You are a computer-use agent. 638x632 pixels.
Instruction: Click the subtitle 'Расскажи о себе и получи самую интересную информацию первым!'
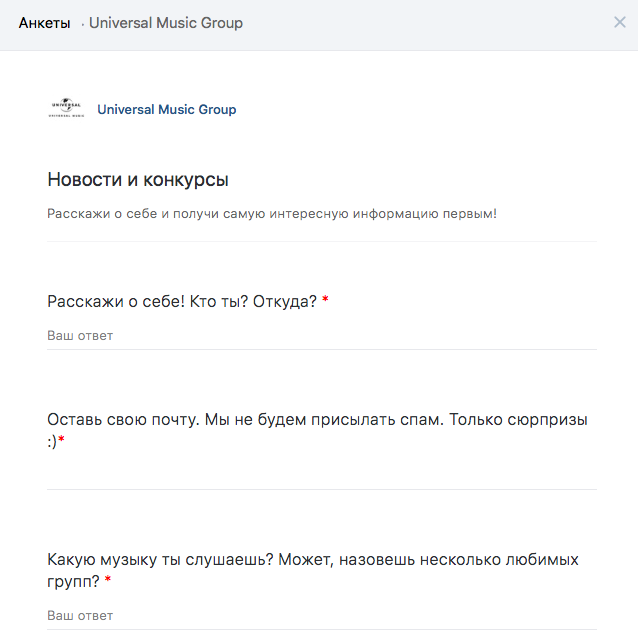coord(272,214)
